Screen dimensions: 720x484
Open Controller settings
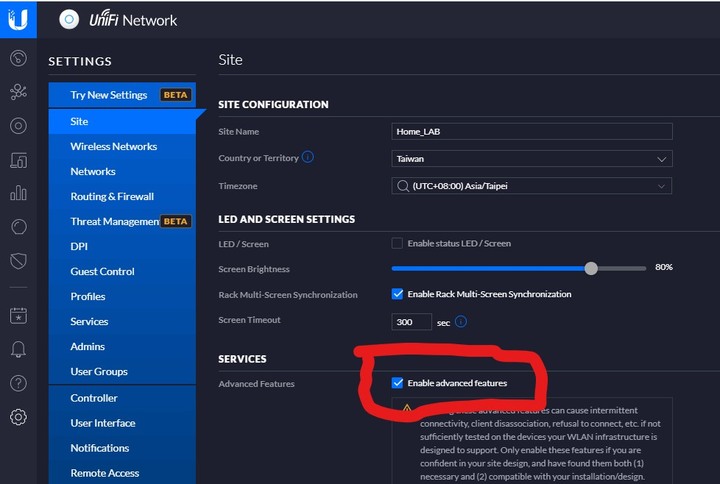[x=123, y=398]
